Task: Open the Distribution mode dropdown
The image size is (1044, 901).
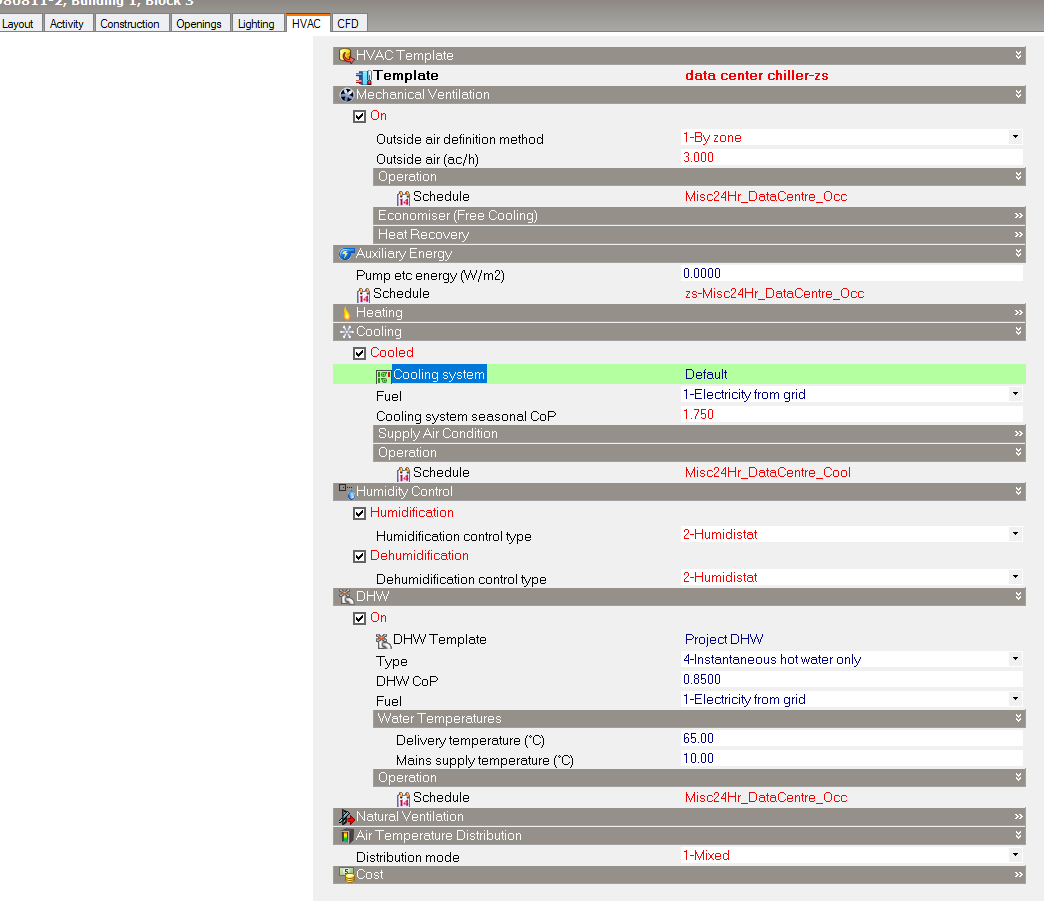Action: pos(1015,854)
